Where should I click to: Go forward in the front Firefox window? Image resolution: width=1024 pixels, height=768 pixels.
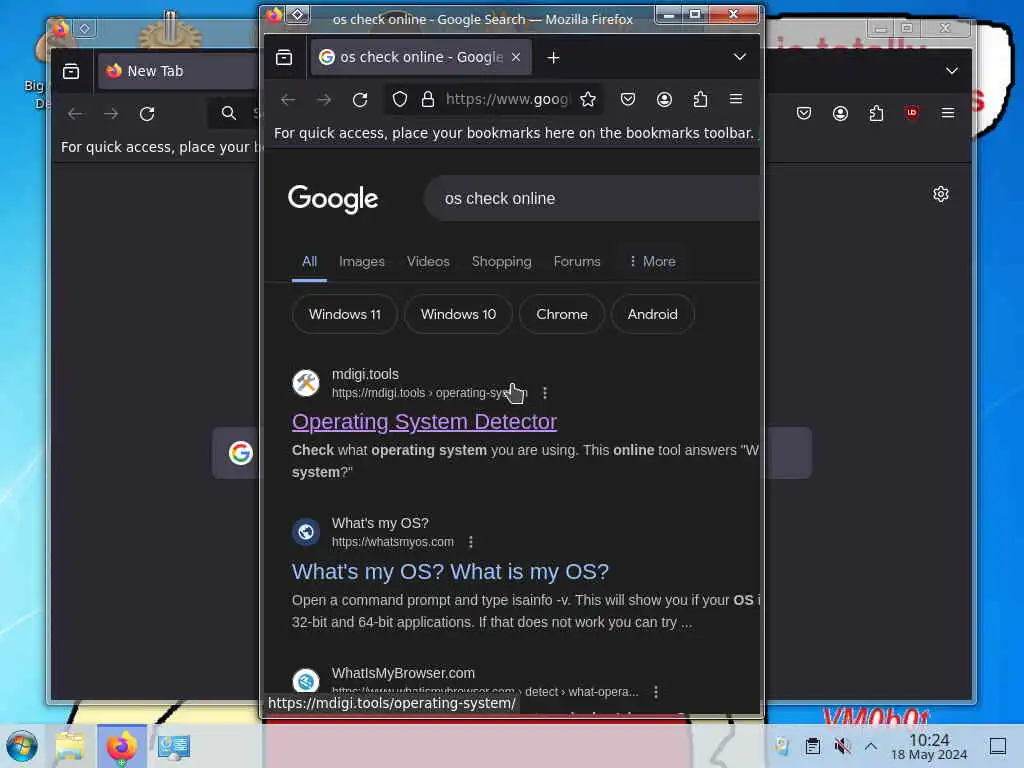(x=324, y=99)
